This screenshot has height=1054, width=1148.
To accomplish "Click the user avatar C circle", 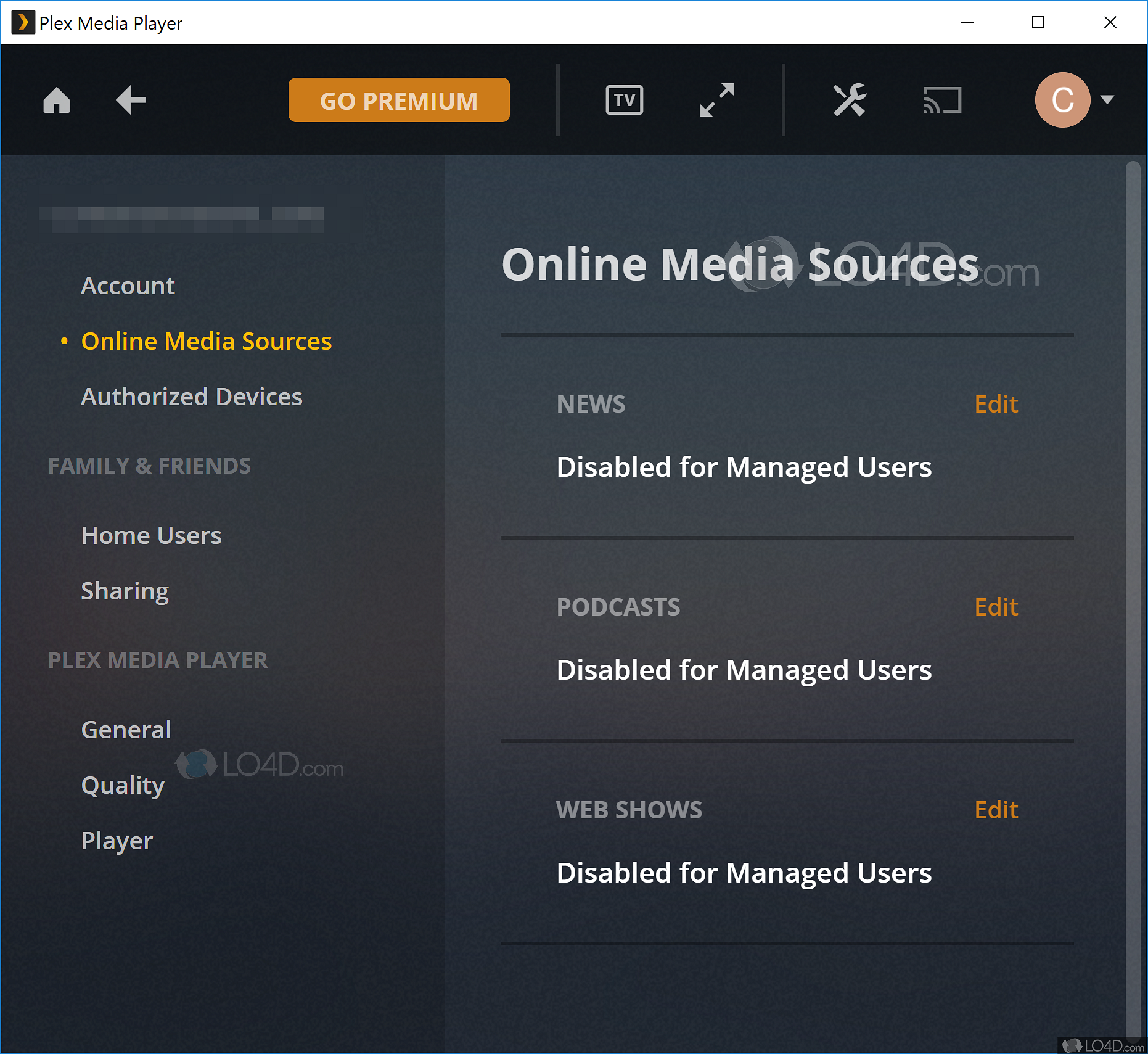I will 1062,100.
